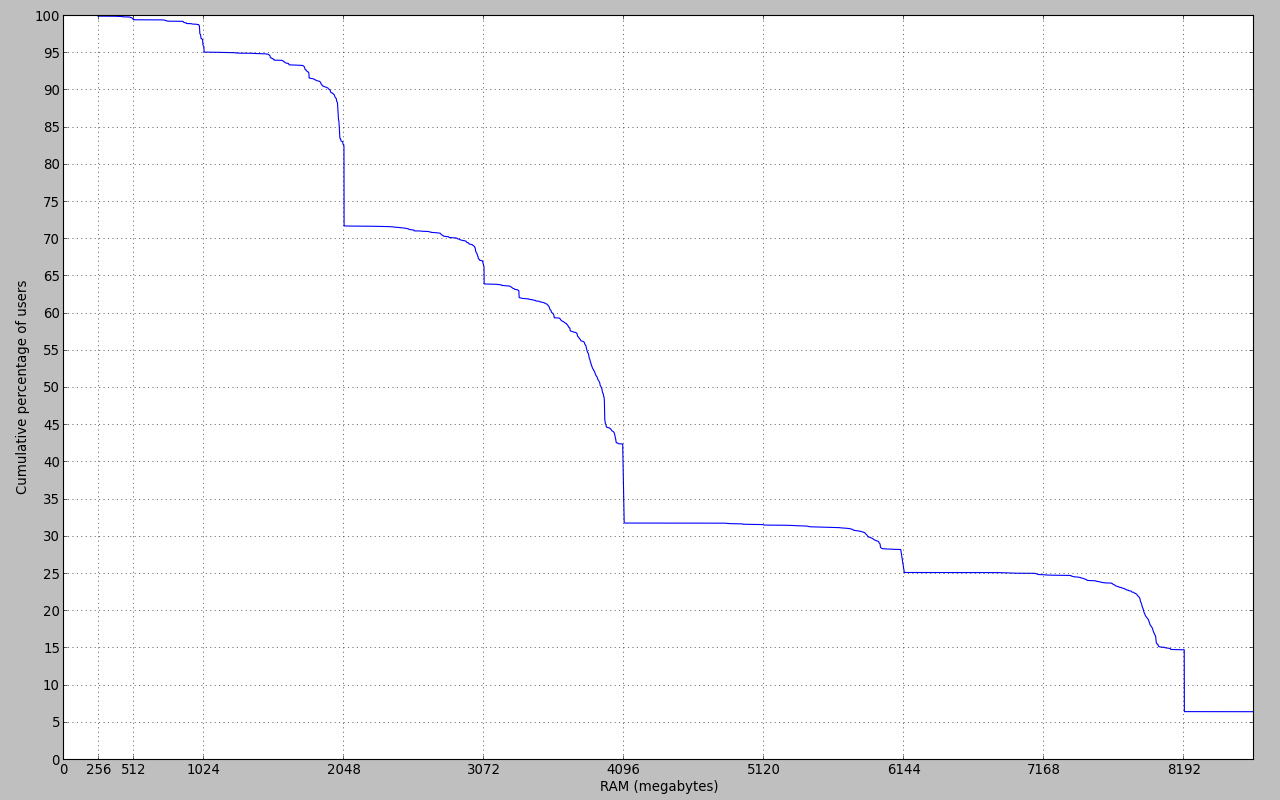This screenshot has width=1280, height=800.
Task: Click the x-axis tick label 5120
Action: pos(763,770)
